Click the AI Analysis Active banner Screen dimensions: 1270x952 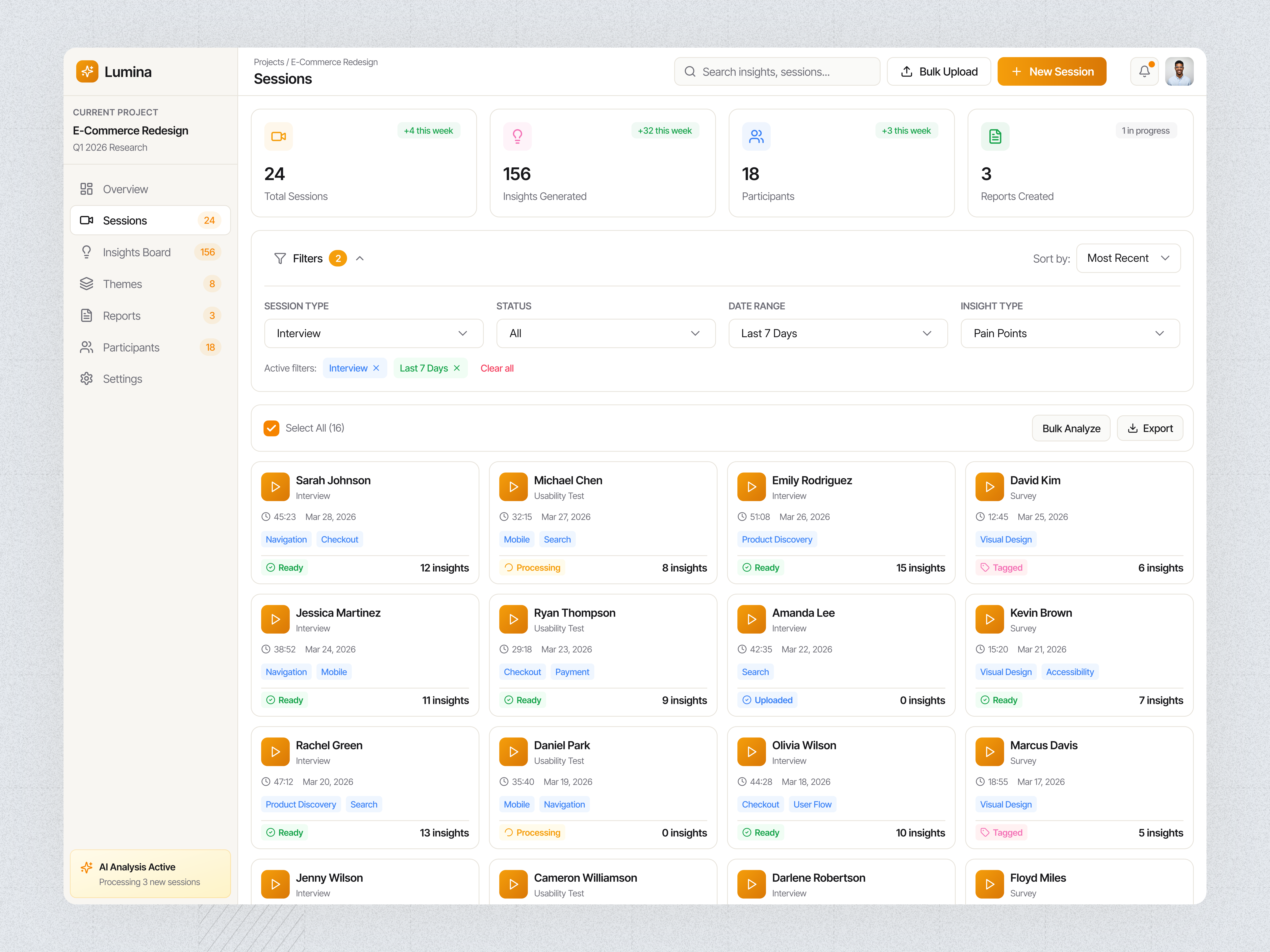(150, 874)
